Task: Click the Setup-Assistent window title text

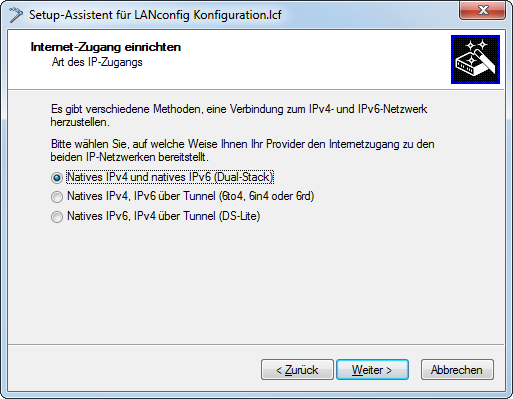Action: (155, 15)
